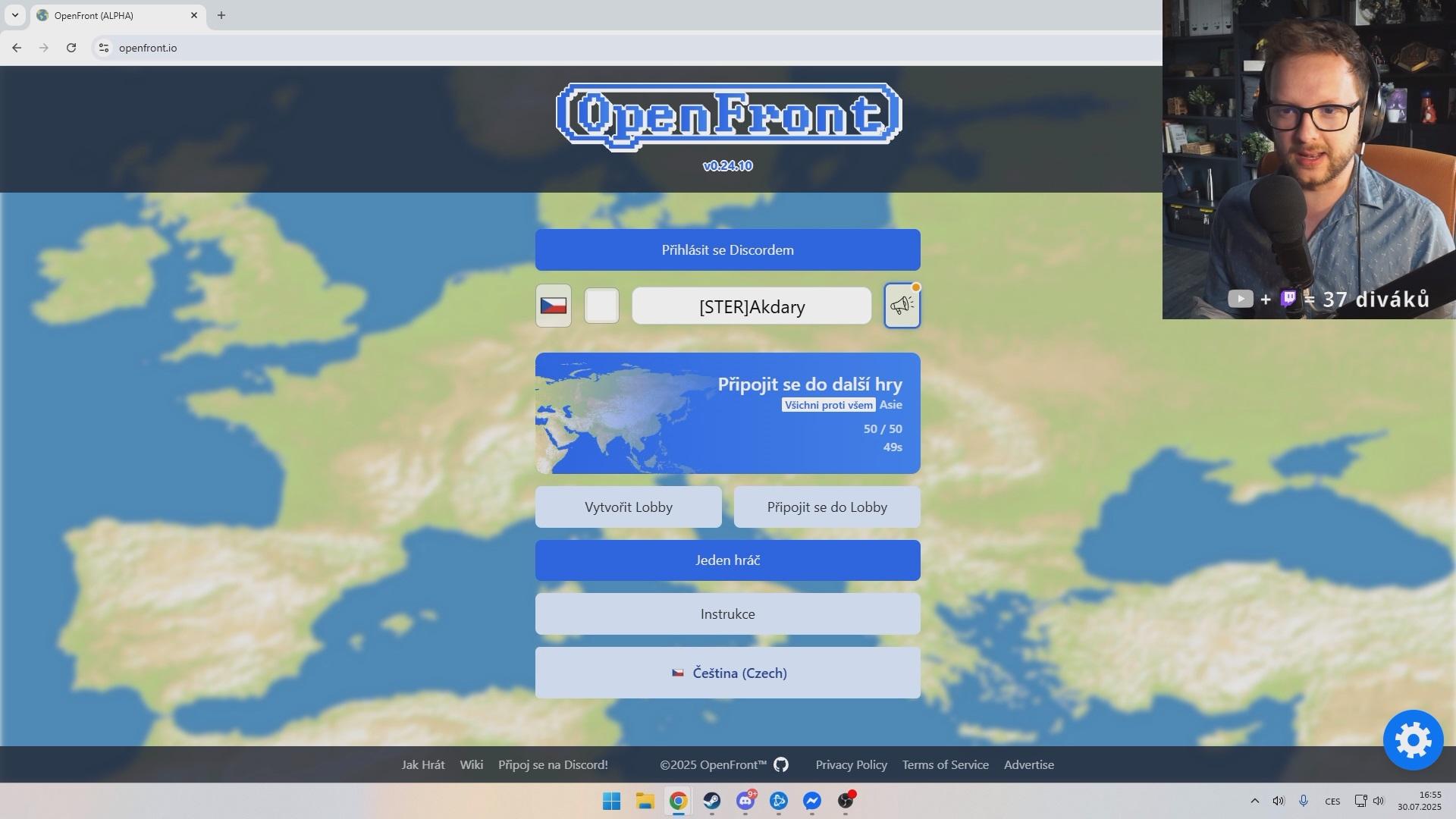
Task: Open Terms of Service link
Action: [945, 764]
